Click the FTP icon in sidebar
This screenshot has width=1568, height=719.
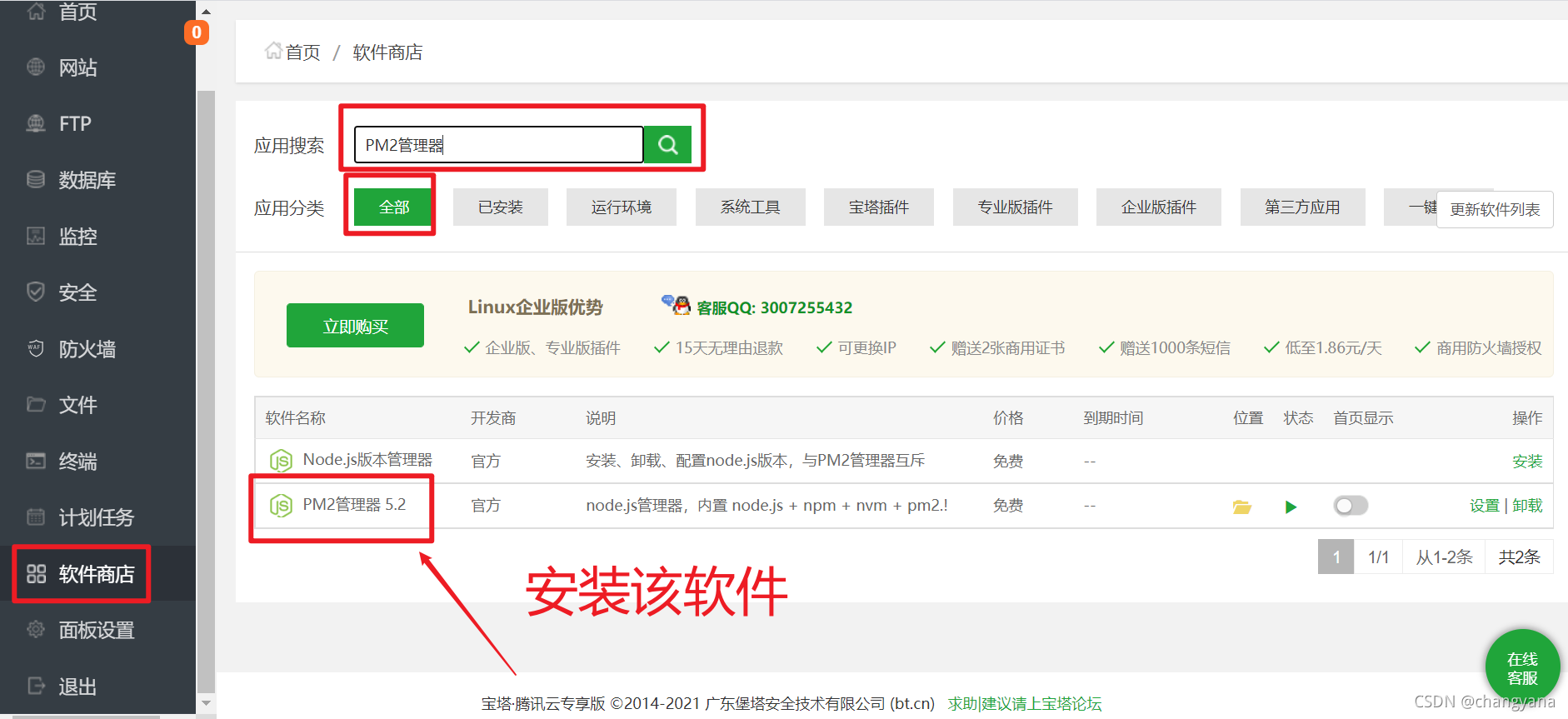36,123
